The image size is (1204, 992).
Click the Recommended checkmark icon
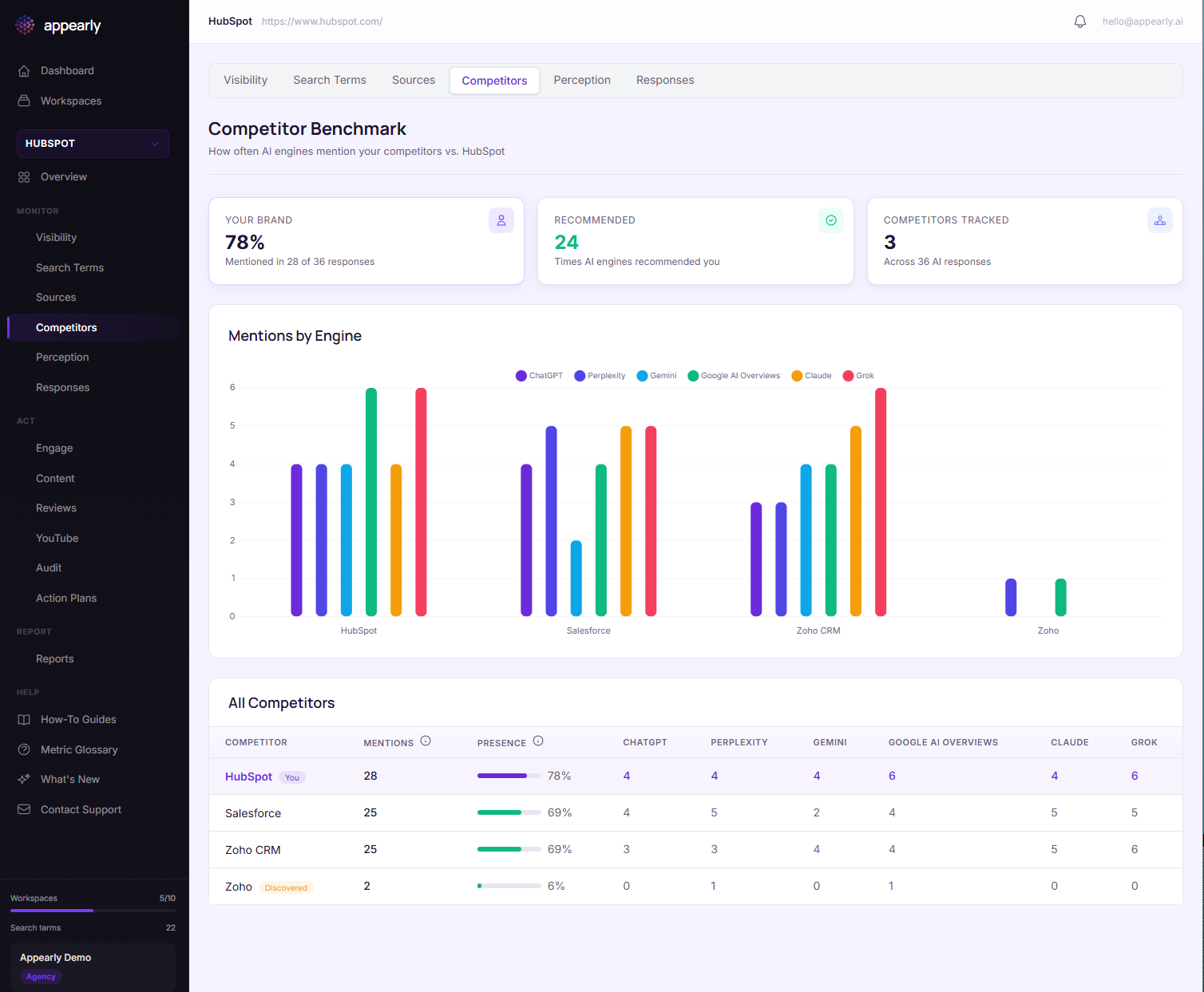[831, 220]
